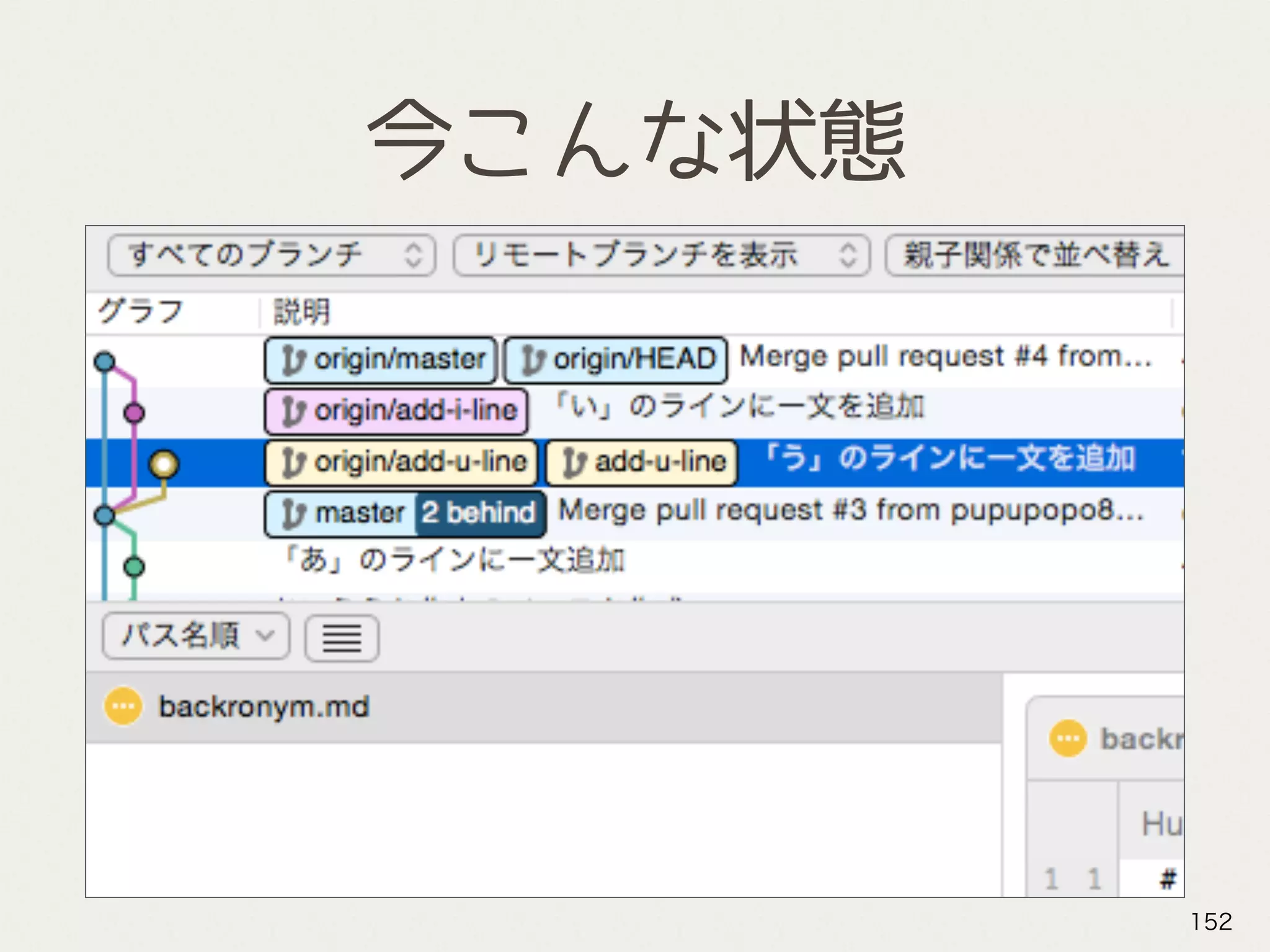Select the 'Merge pull request #4' commit

click(945, 358)
